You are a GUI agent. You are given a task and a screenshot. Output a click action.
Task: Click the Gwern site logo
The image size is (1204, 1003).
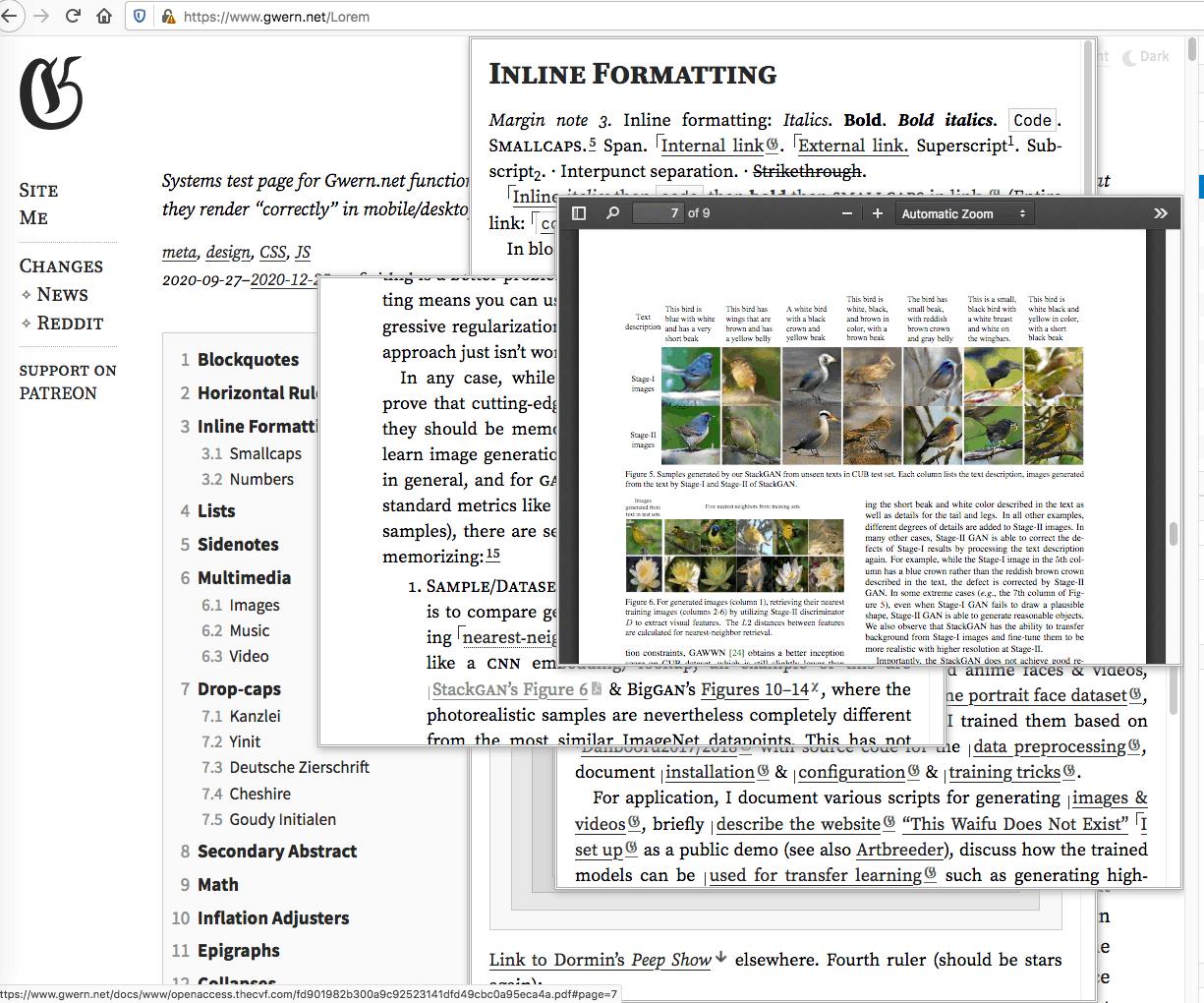coord(51,93)
